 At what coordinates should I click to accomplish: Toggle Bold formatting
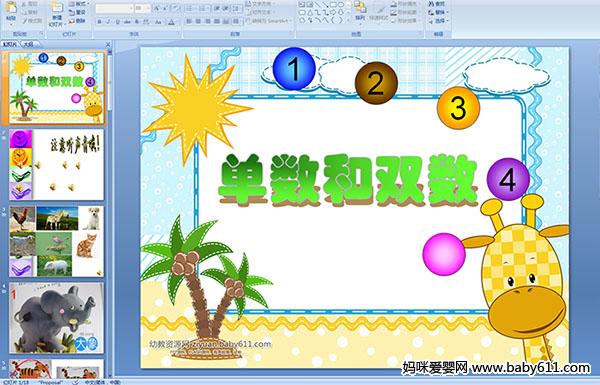(x=99, y=22)
